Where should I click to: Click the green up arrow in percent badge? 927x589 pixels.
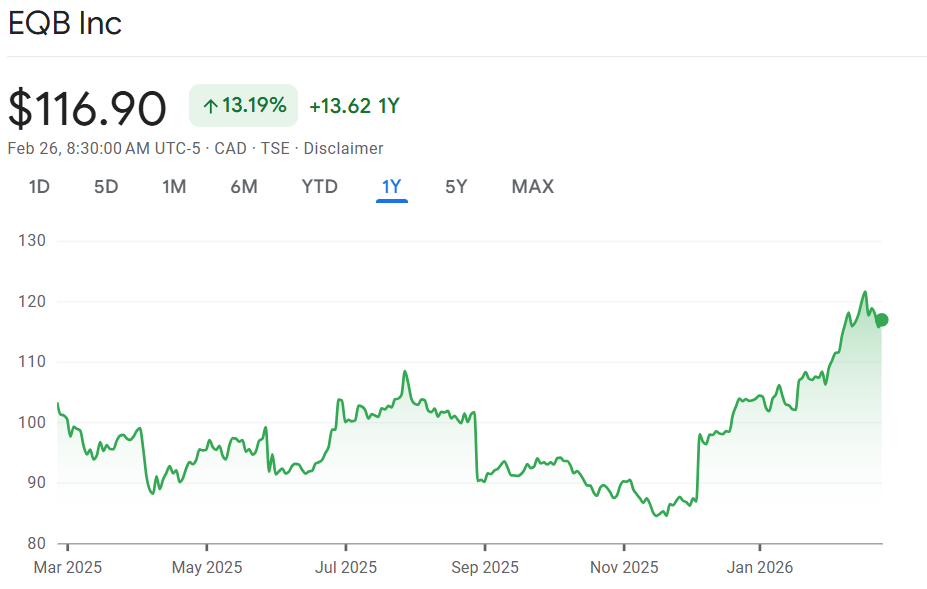(210, 106)
